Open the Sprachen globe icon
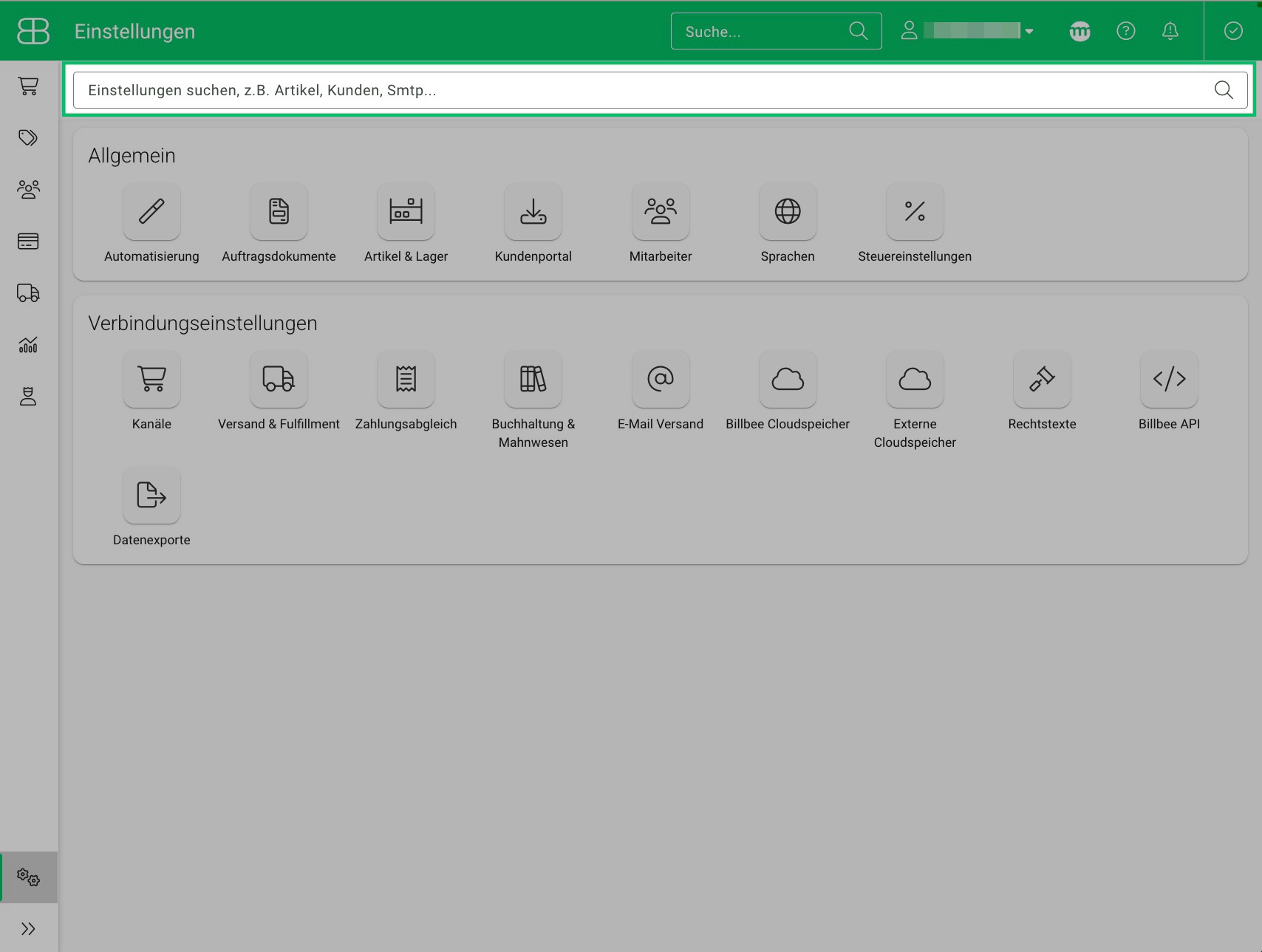1262x952 pixels. [788, 211]
